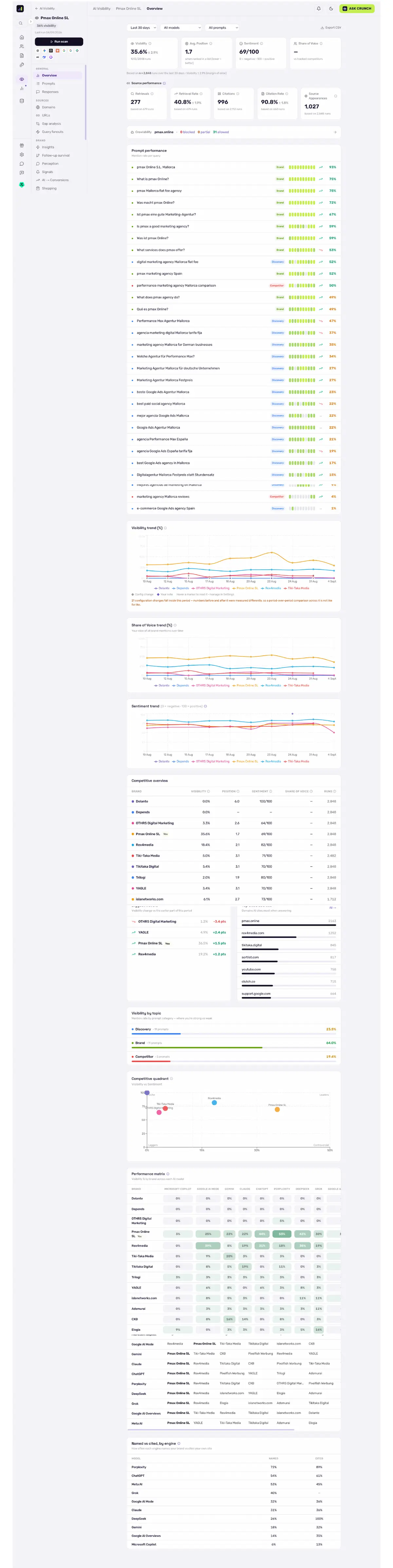Open Query fanouts in the side menu

[x=59, y=132]
